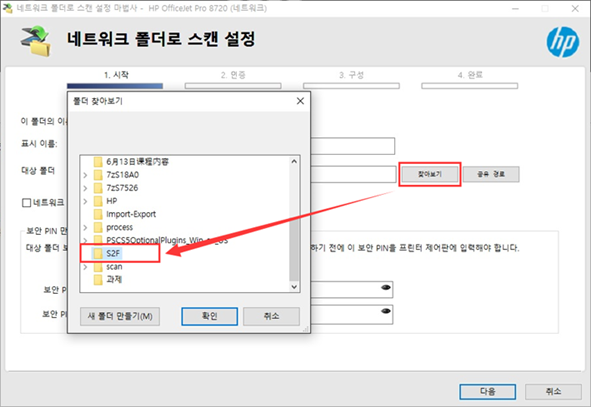Viewport: 591px width, 407px height.
Task: Click the scan to folder wizard icon
Action: (x=35, y=41)
